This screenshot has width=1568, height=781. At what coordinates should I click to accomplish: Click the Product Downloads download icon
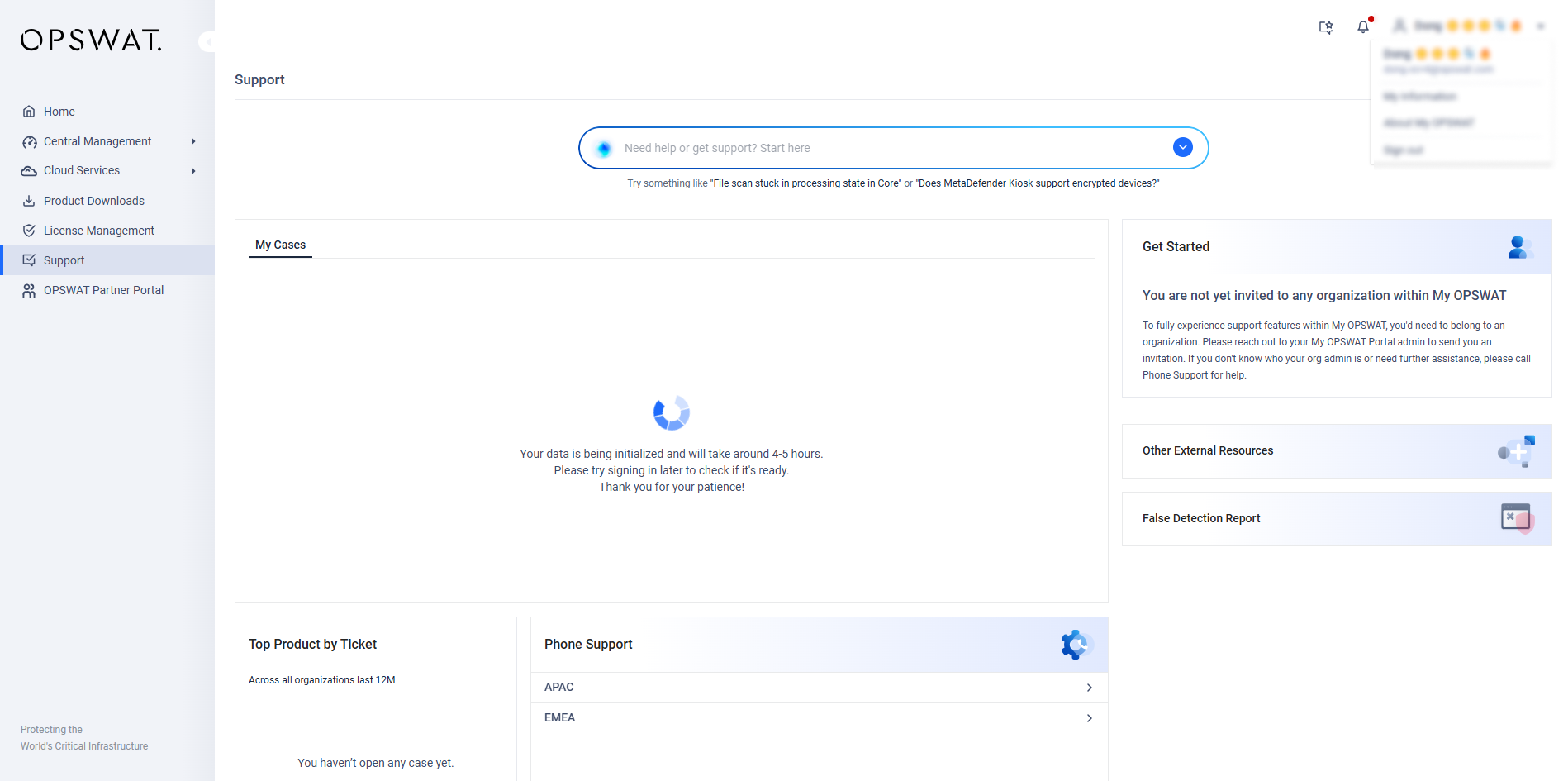29,201
